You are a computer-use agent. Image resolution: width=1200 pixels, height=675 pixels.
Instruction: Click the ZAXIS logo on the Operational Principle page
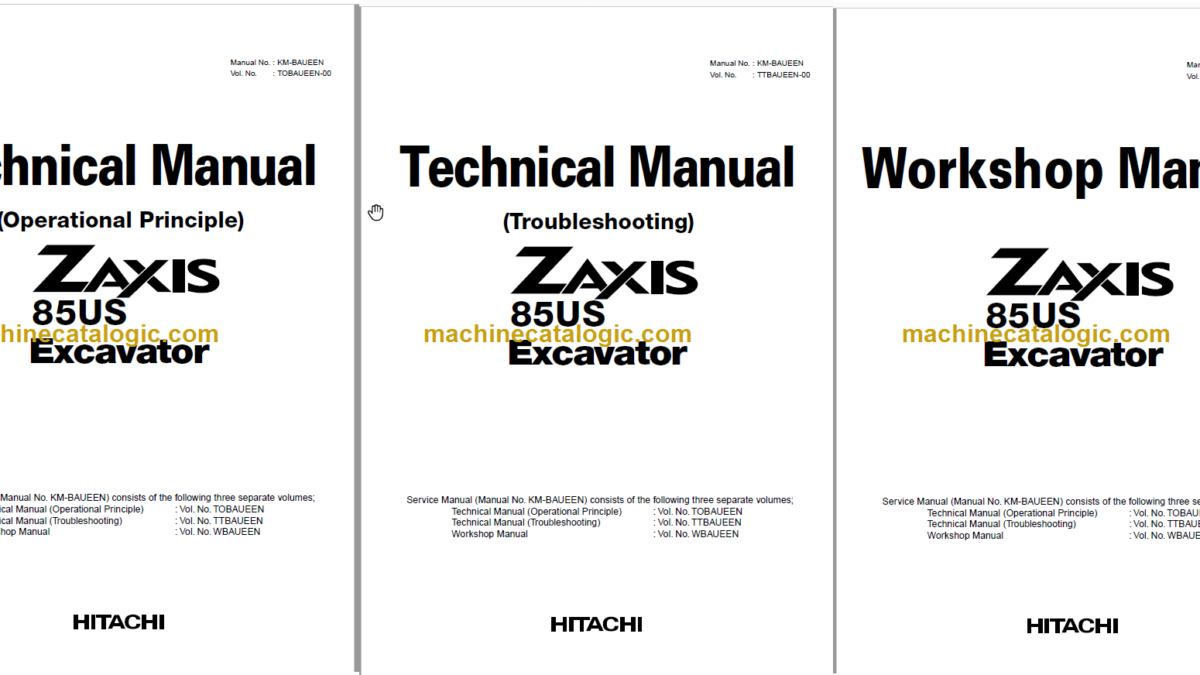(126, 271)
